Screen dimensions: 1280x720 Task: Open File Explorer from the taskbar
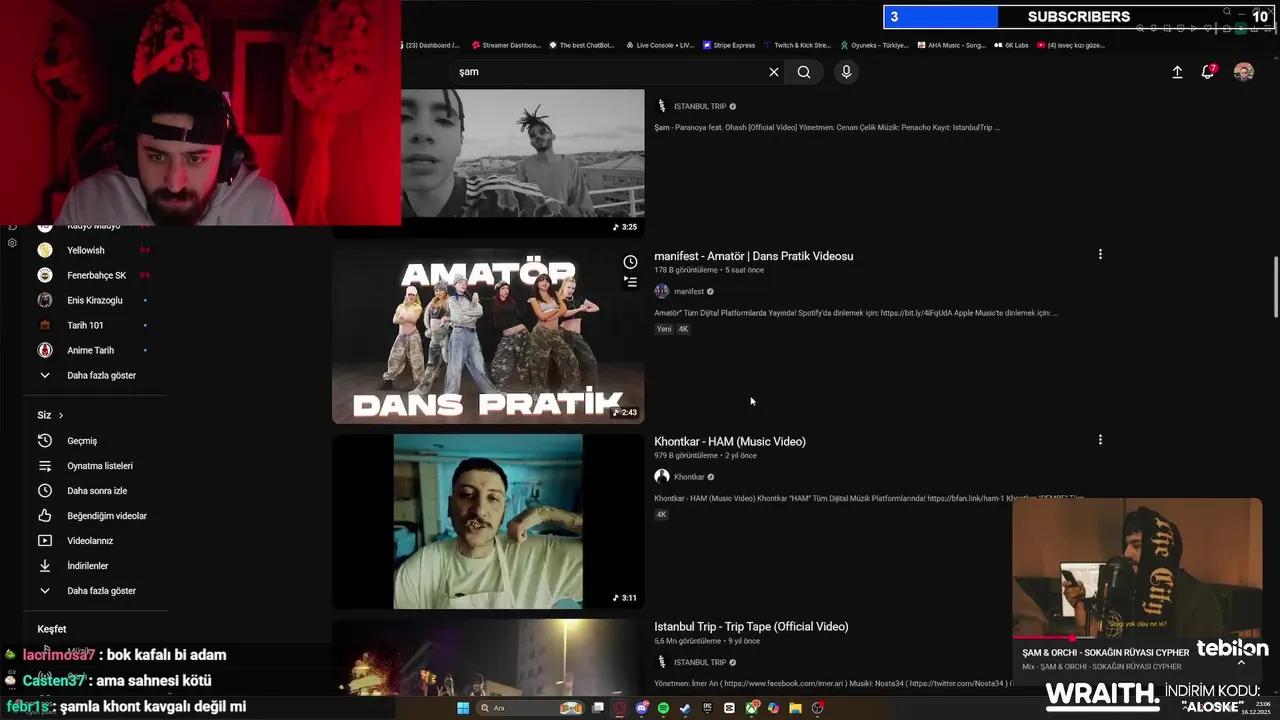click(x=795, y=708)
